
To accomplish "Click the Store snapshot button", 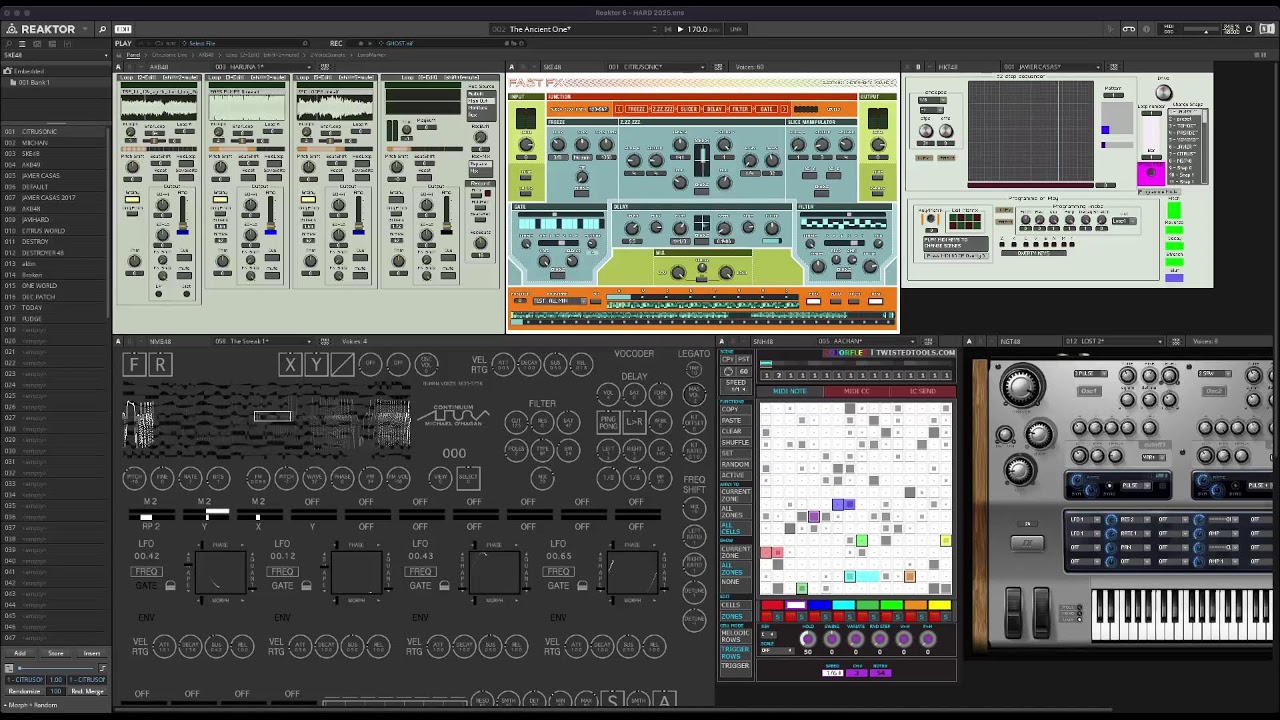I will [x=55, y=653].
